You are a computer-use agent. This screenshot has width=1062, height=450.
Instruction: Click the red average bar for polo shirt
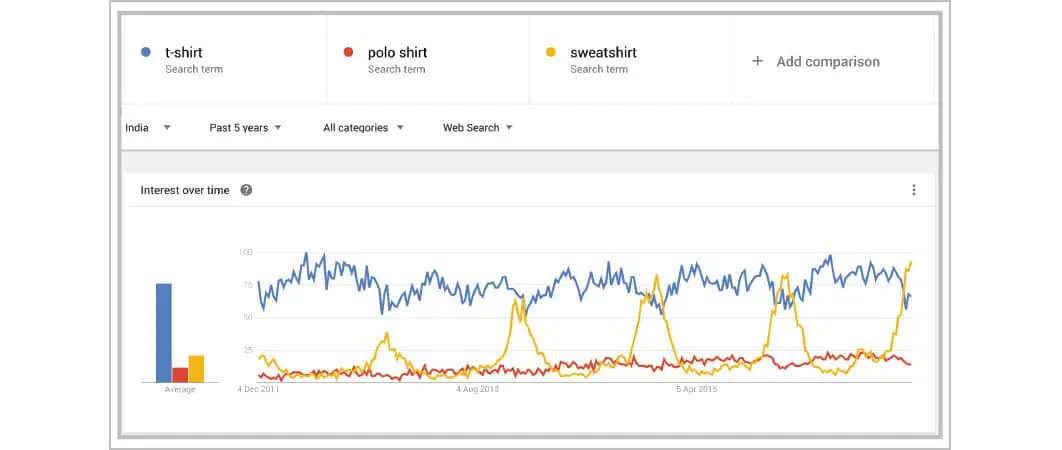[180, 374]
